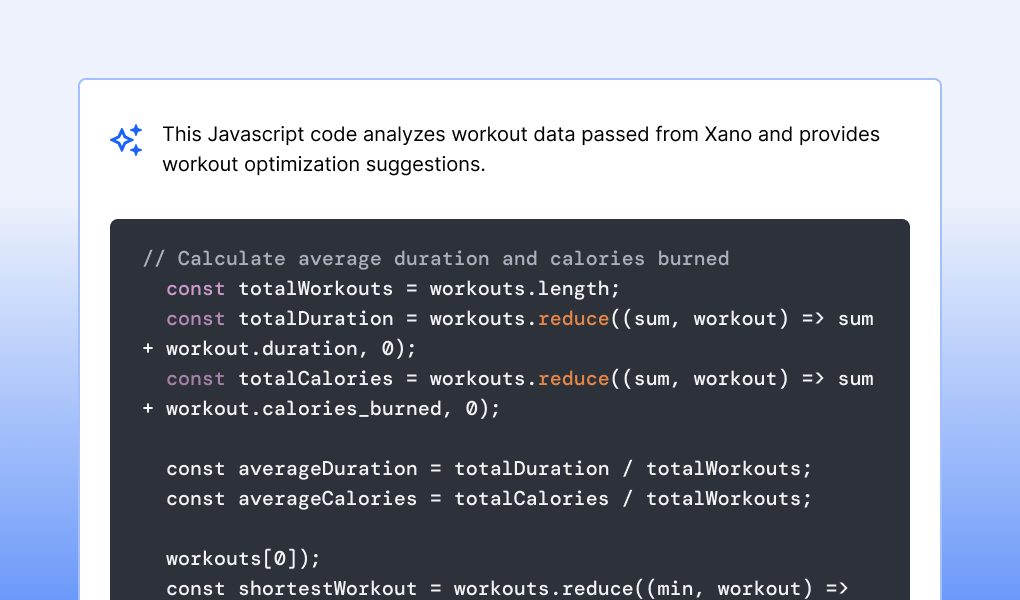Click the AI sparkle icon
Screen dimensions: 1020x600
pyautogui.click(x=126, y=140)
